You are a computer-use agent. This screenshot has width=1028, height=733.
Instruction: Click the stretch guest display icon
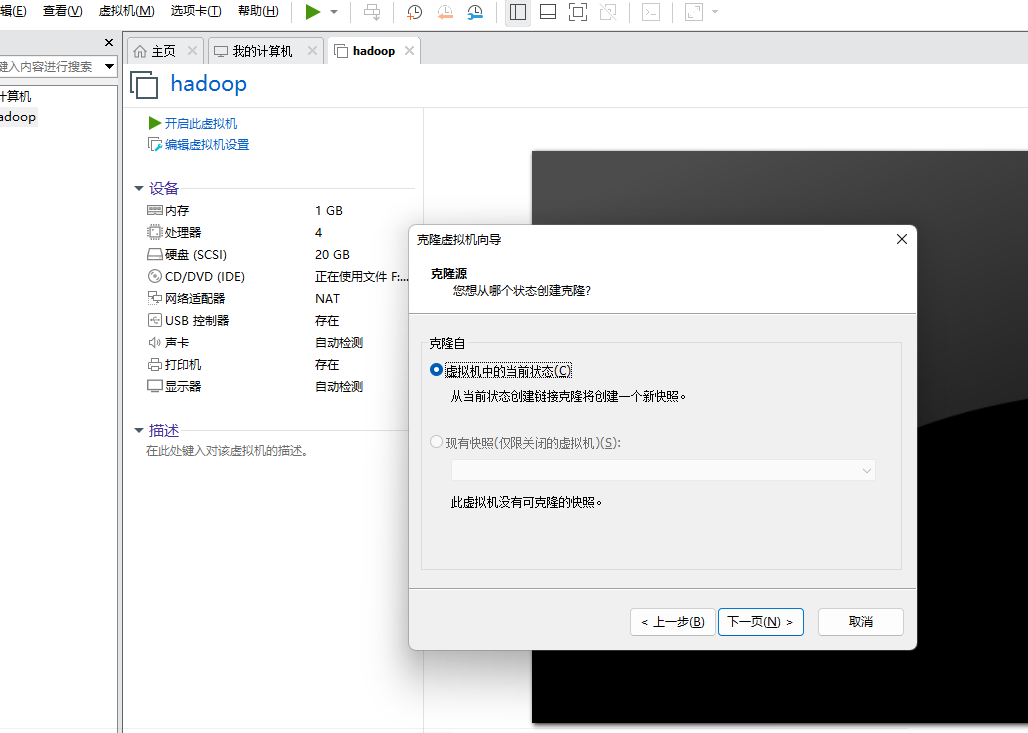pyautogui.click(x=694, y=12)
